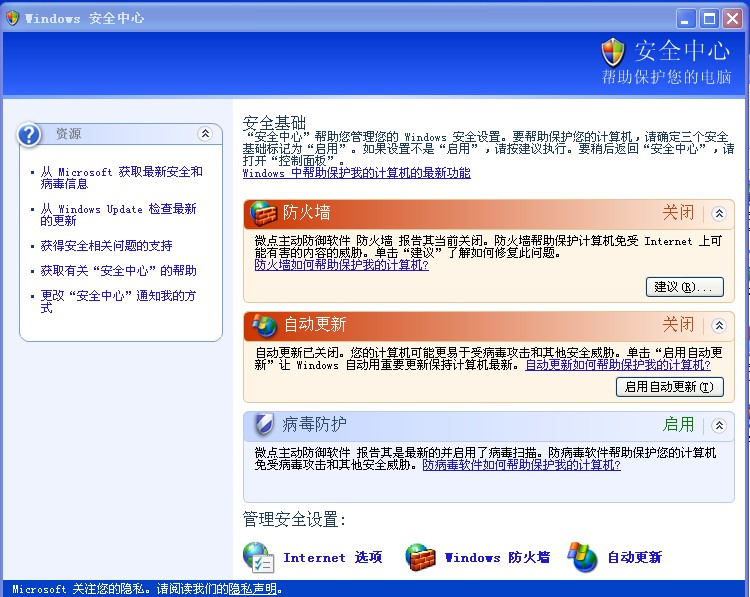The height and width of the screenshot is (597, 750).
Task: Click the 建议(R)... button
Action: click(684, 287)
